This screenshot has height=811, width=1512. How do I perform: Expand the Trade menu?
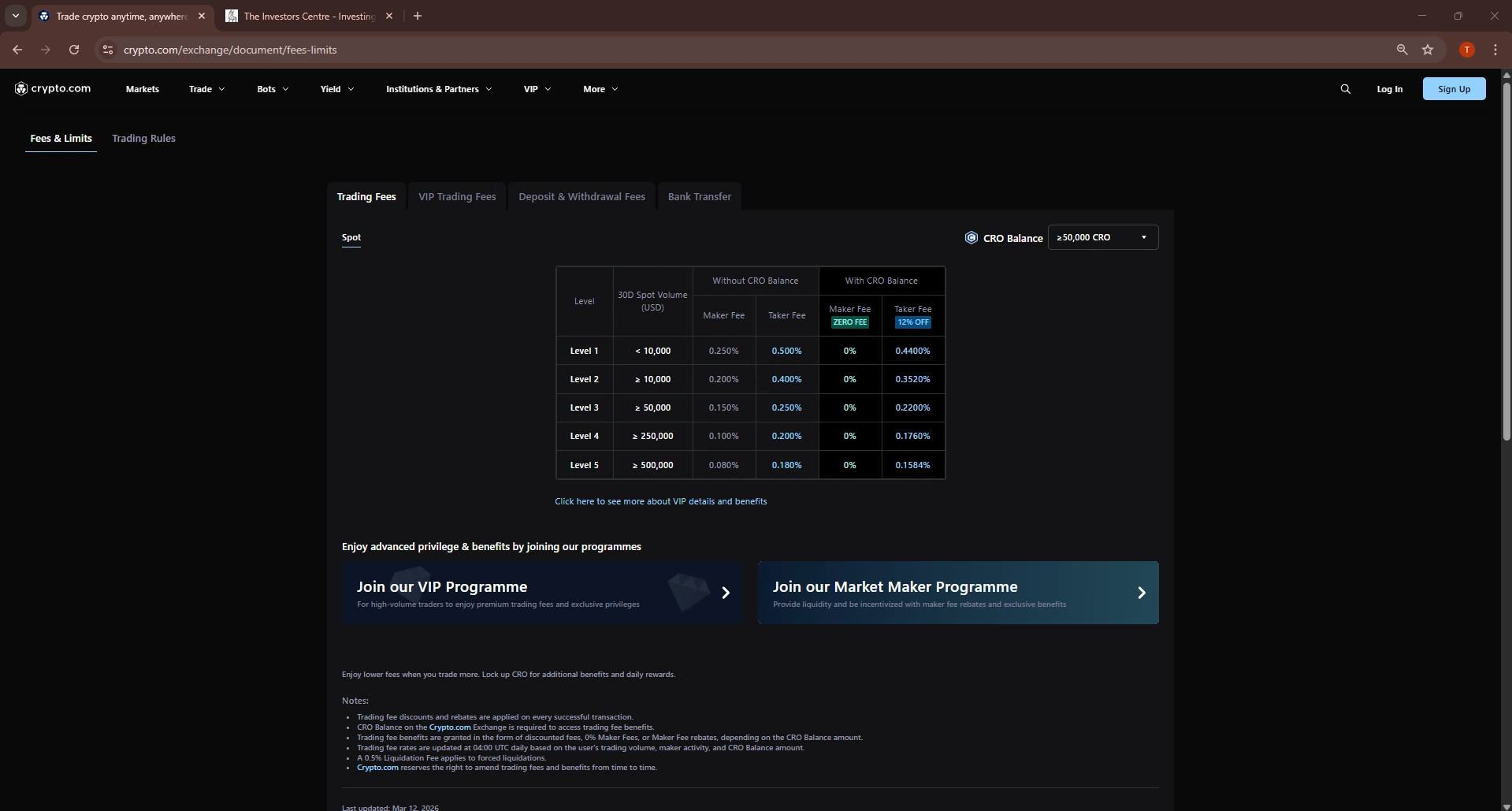206,89
